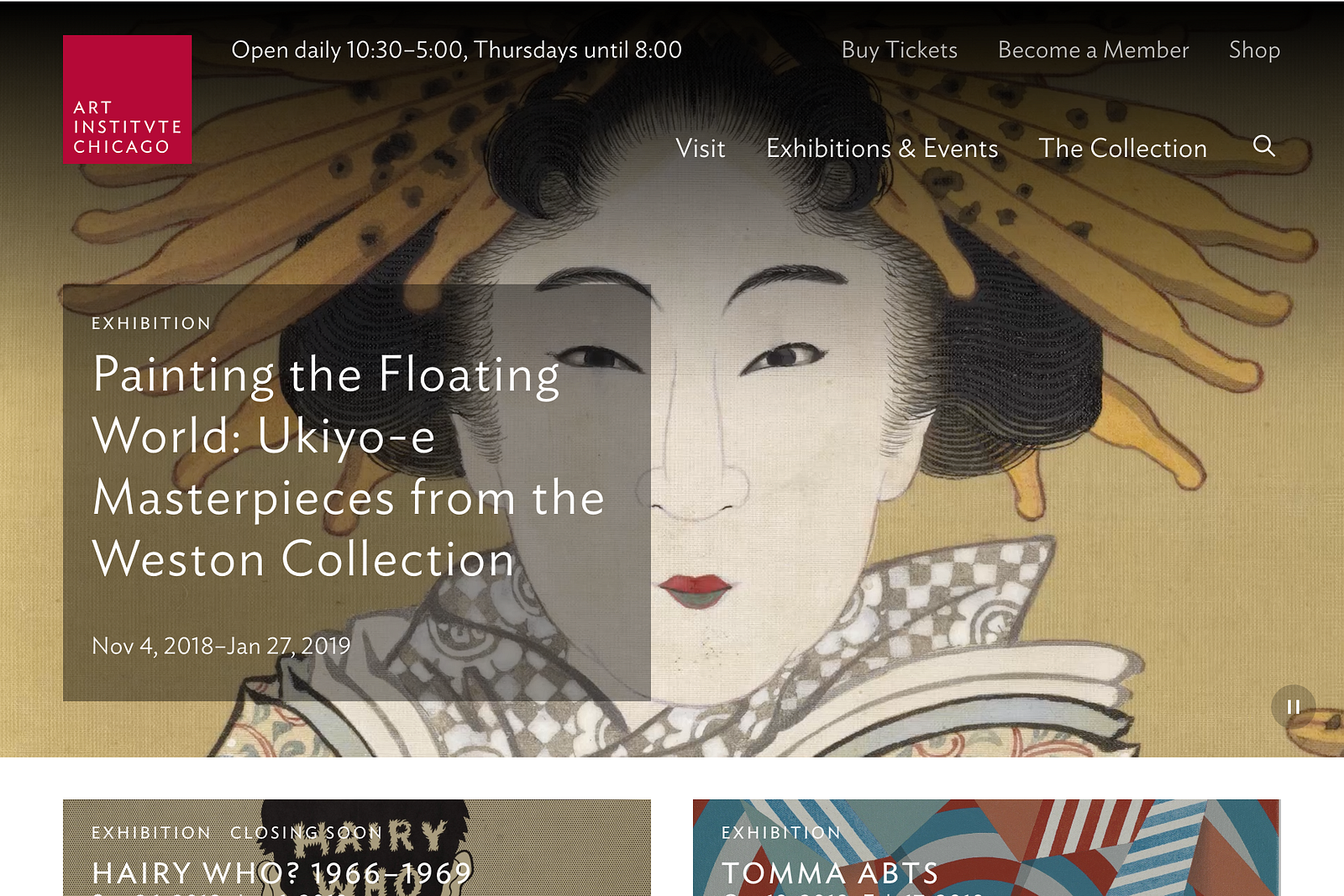The height and width of the screenshot is (896, 1344).
Task: Open the Tomma Abts exhibition card
Action: (x=986, y=847)
